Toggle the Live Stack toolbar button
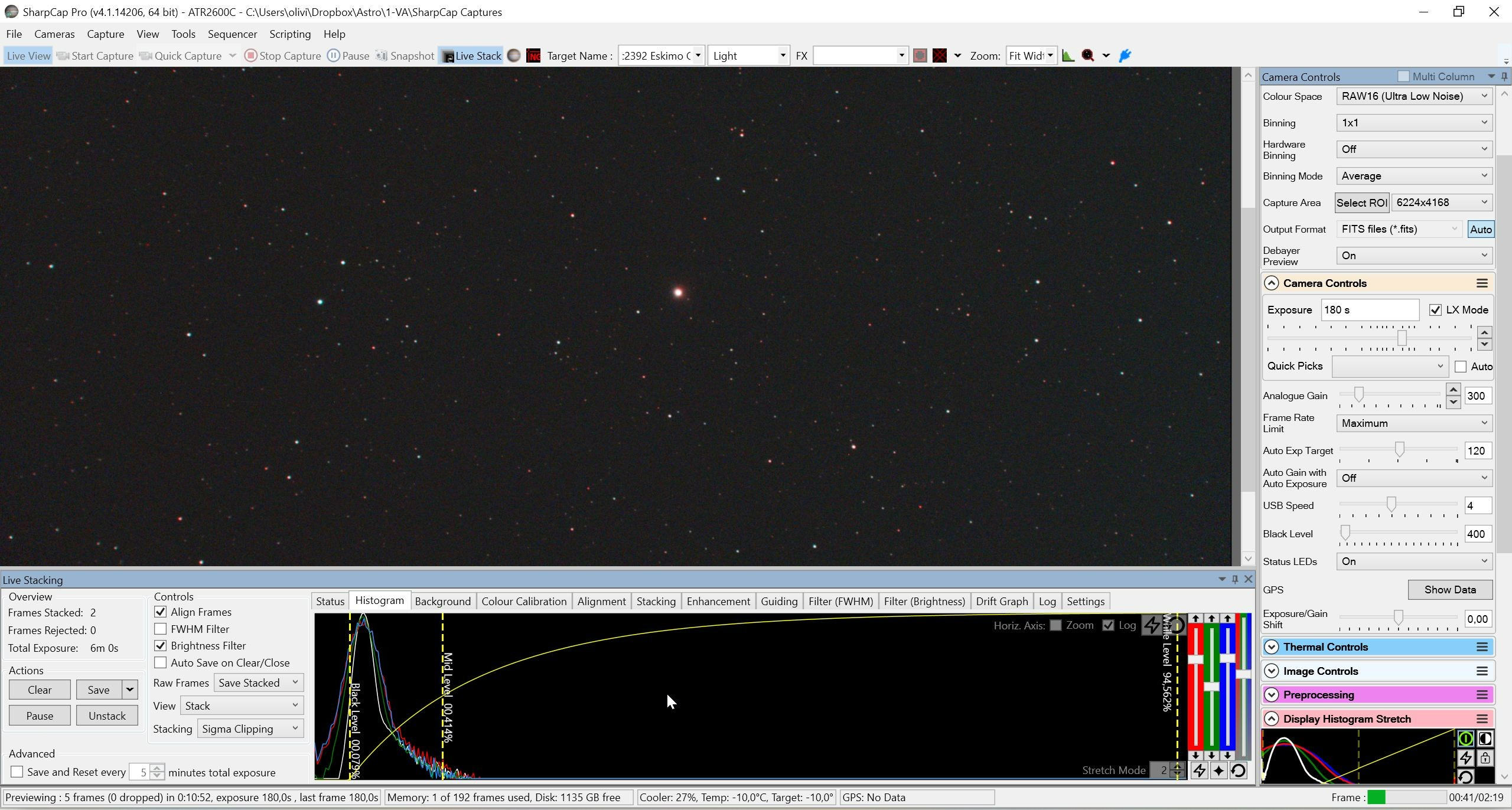This screenshot has height=810, width=1512. tap(471, 55)
